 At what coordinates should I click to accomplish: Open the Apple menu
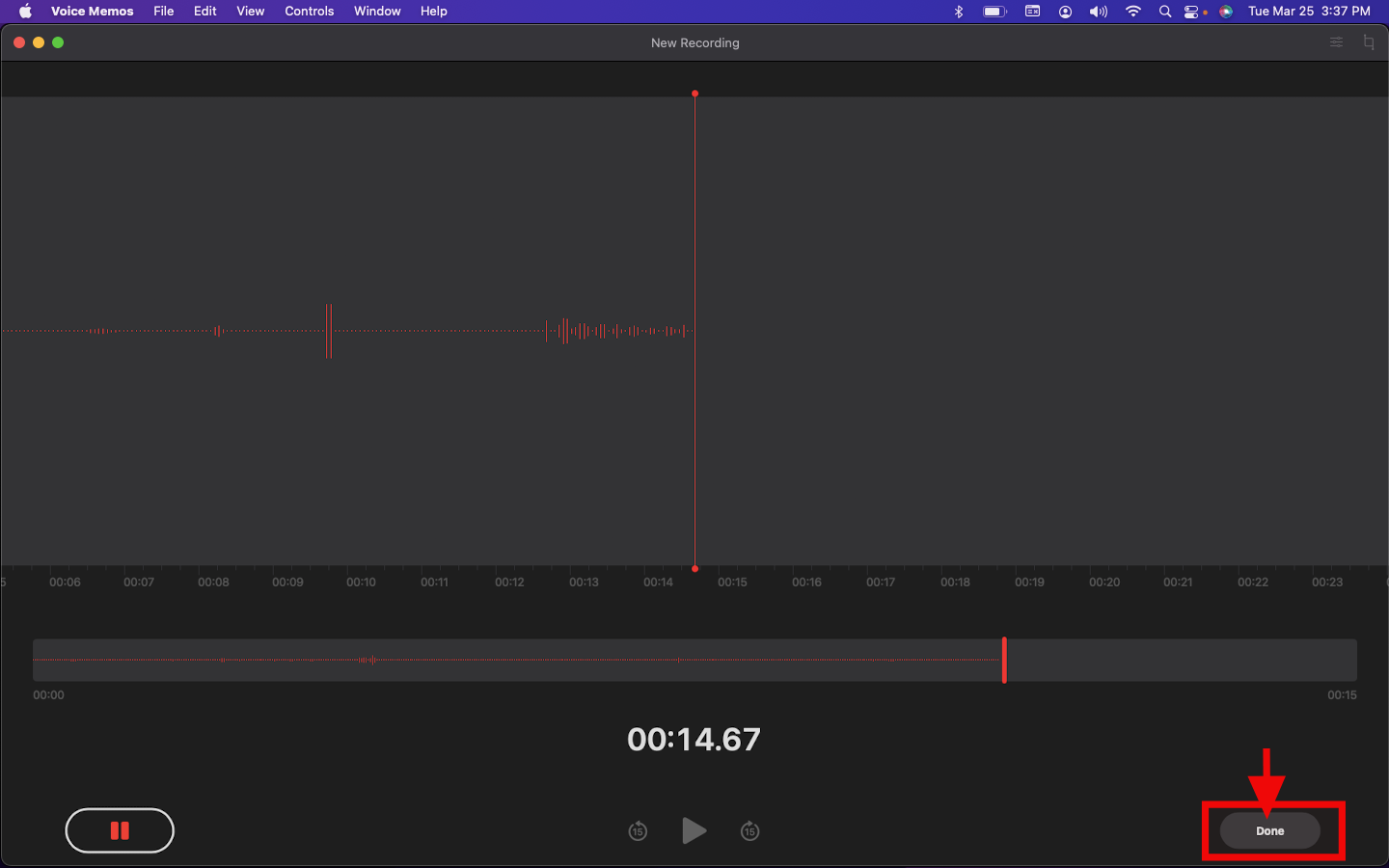(25, 12)
